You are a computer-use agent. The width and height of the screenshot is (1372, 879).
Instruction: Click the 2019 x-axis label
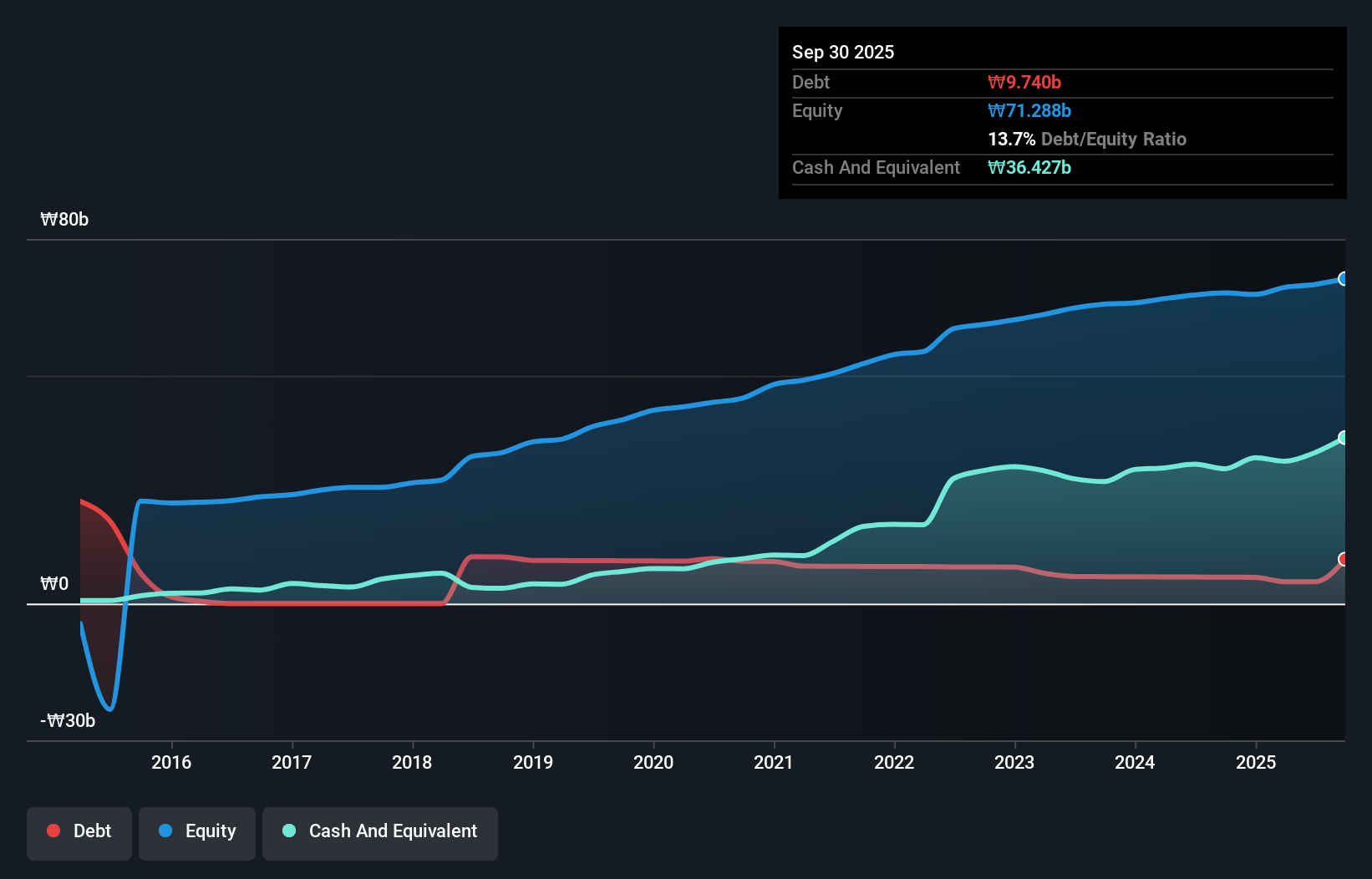[533, 762]
